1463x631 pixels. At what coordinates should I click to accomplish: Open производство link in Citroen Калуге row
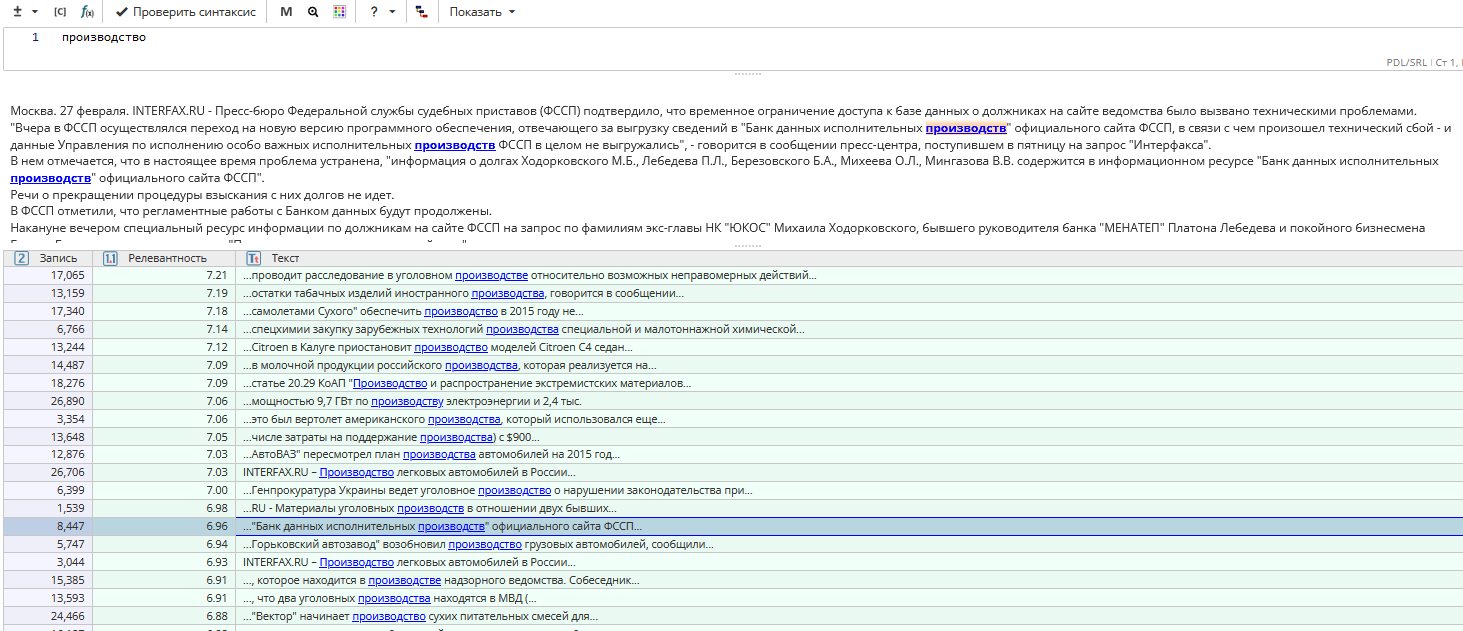point(451,347)
